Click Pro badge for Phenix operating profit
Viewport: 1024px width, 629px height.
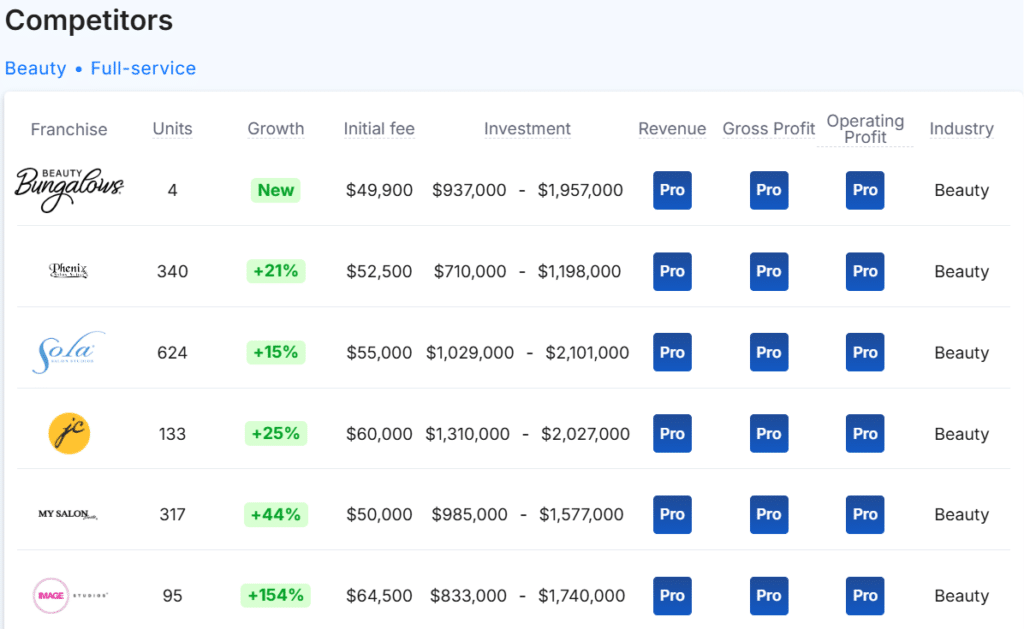click(865, 271)
